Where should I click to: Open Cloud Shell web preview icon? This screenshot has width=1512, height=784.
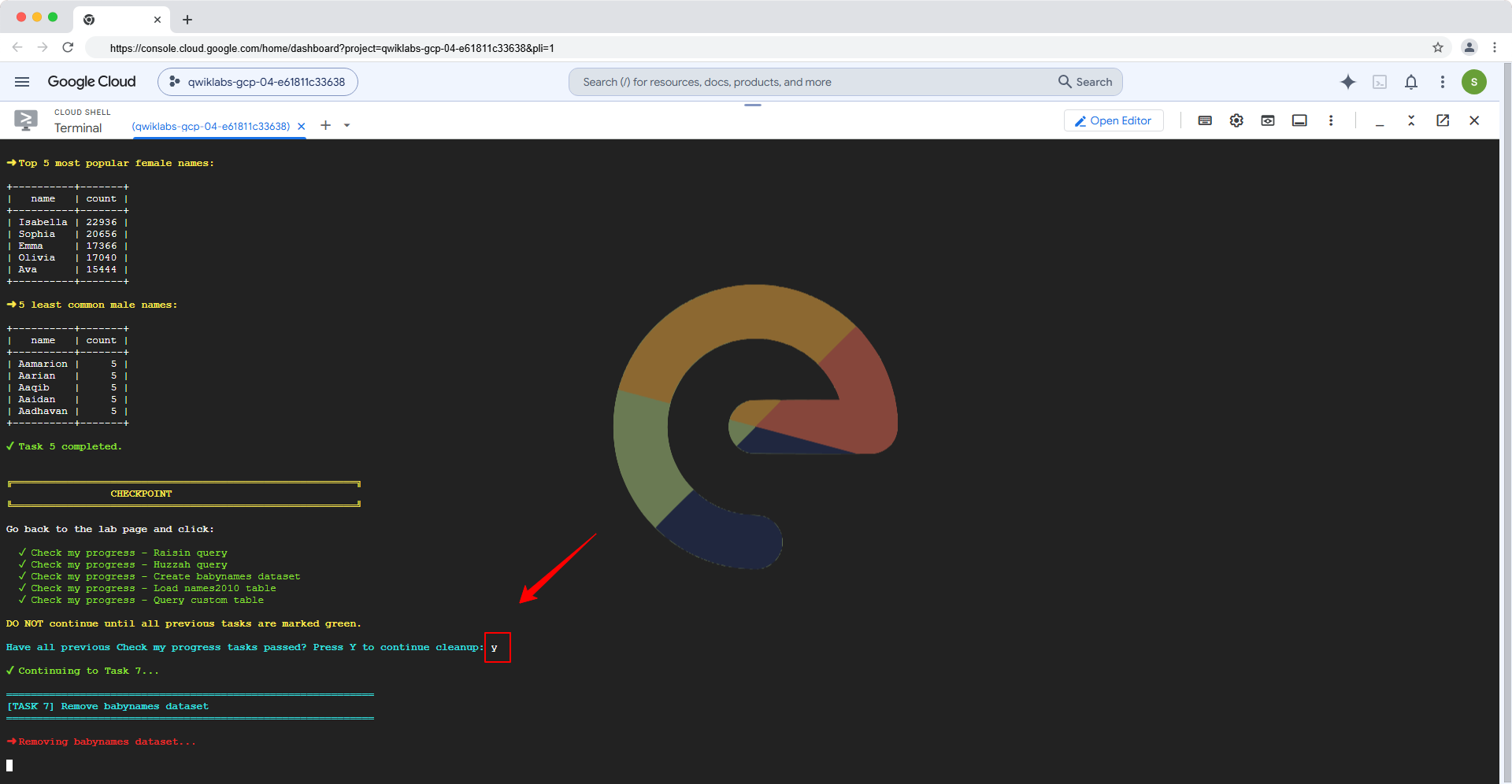coord(1268,120)
